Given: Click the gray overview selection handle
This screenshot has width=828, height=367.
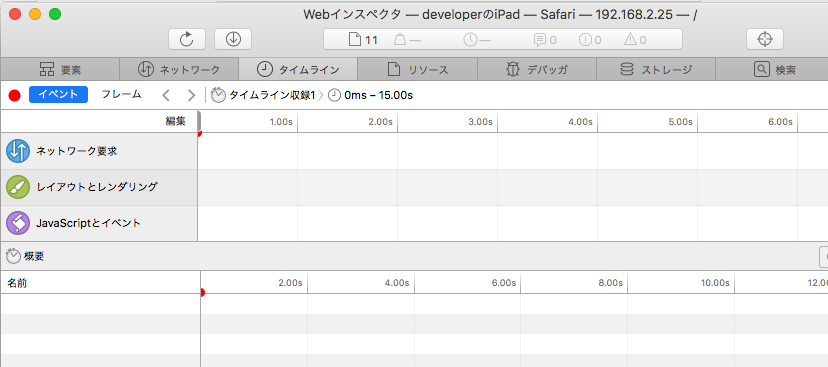Looking at the screenshot, I should coord(200,121).
